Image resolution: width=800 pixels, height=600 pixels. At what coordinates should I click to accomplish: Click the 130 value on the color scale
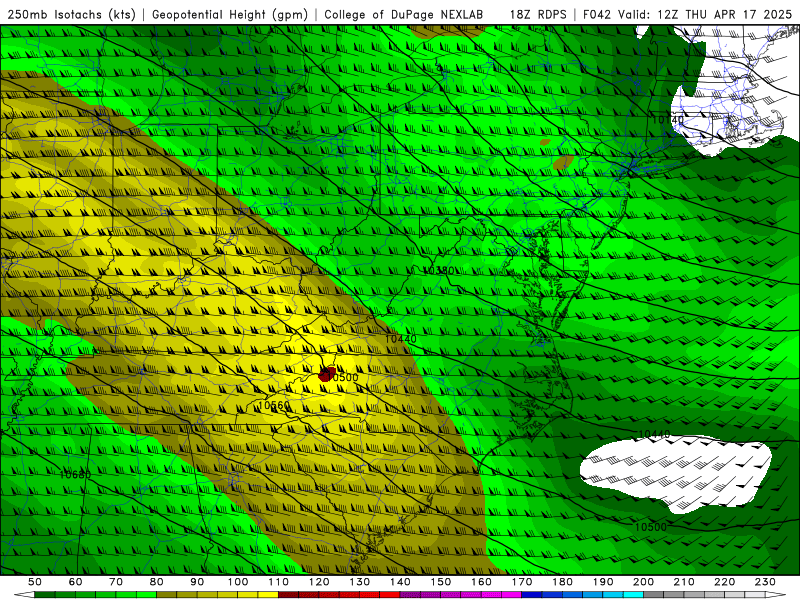[360, 582]
